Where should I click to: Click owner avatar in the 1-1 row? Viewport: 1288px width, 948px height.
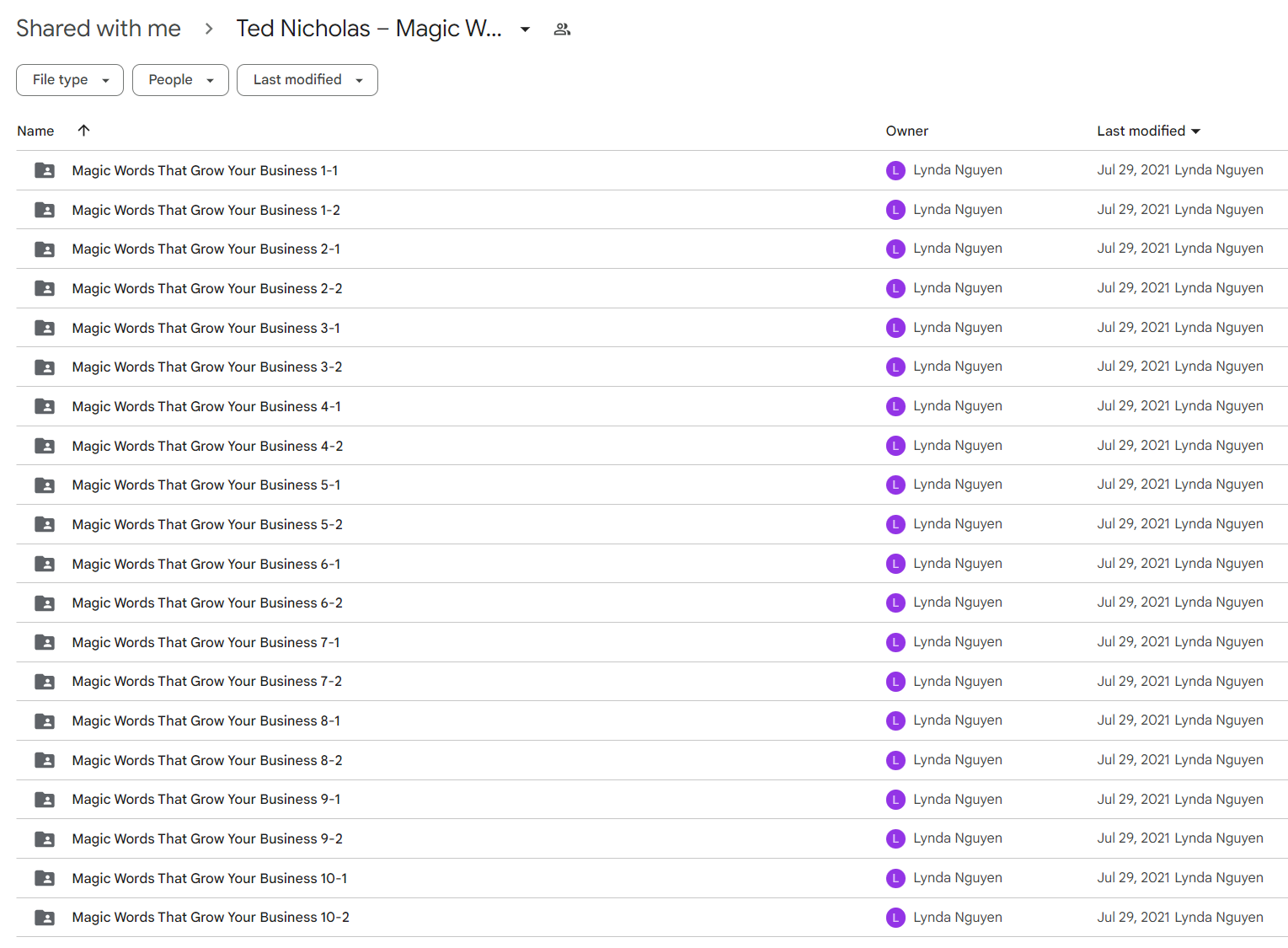(895, 170)
